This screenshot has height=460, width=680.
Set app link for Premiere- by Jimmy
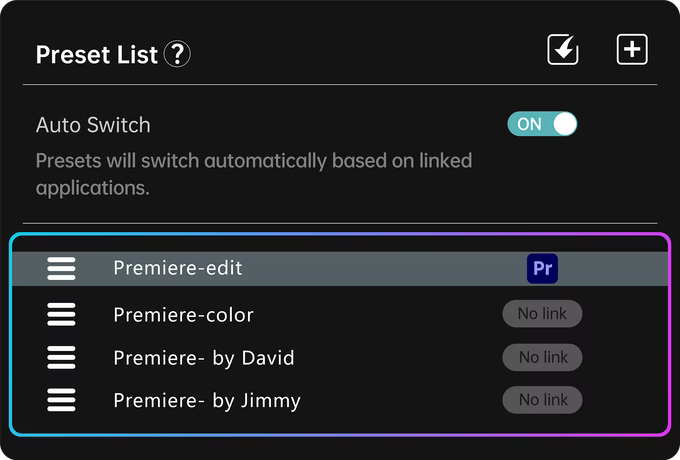coord(542,400)
